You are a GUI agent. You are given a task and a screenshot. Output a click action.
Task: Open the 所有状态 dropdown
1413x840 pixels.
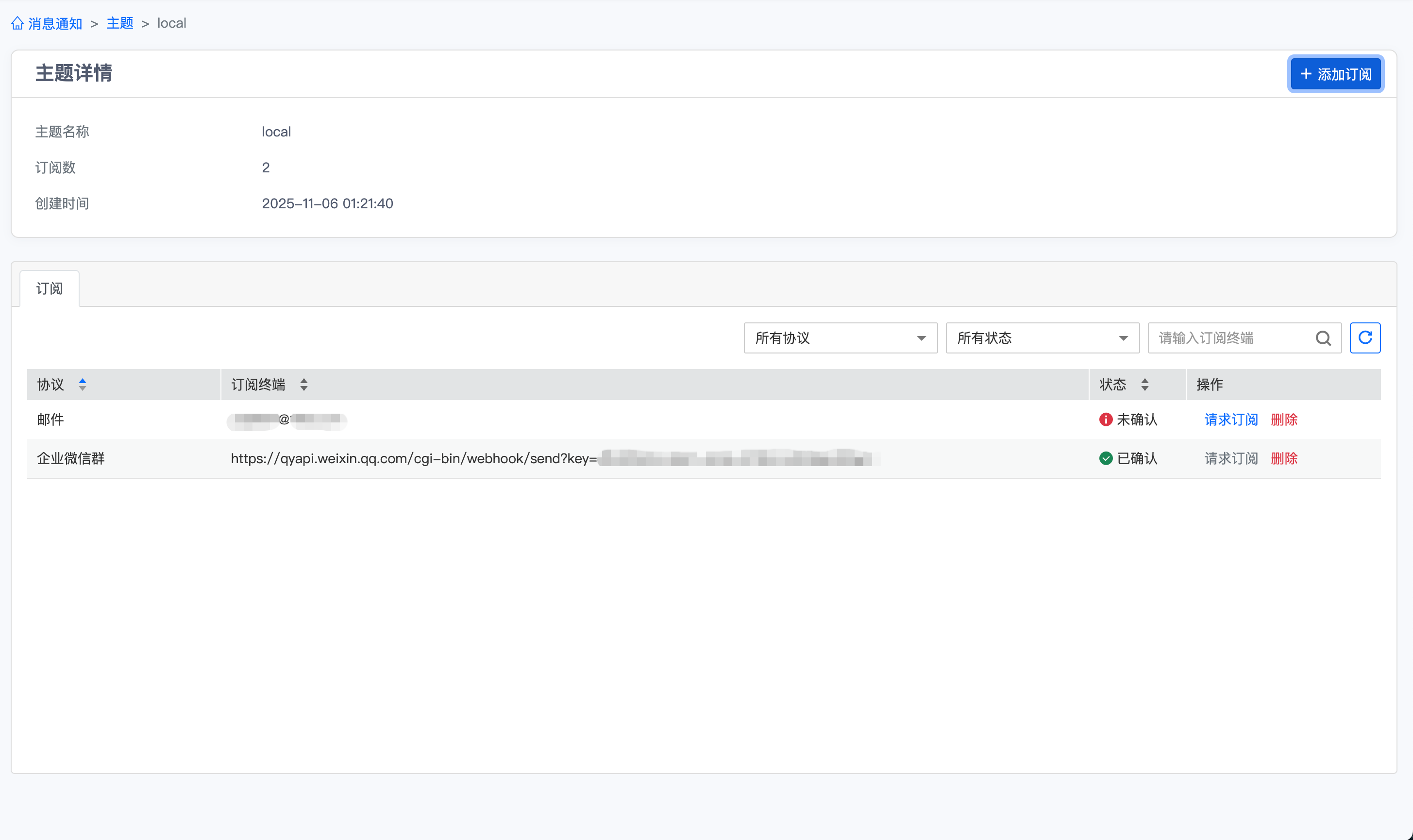[1042, 338]
